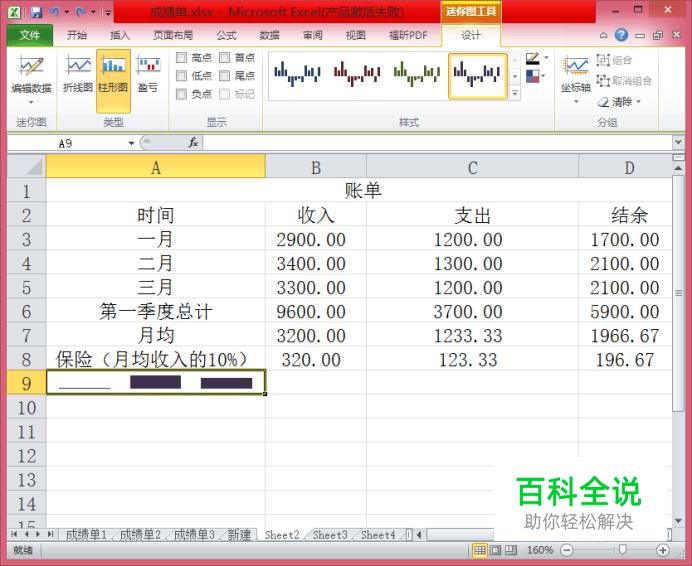Switch to Normal view in status bar
This screenshot has width=692, height=566.
[480, 550]
